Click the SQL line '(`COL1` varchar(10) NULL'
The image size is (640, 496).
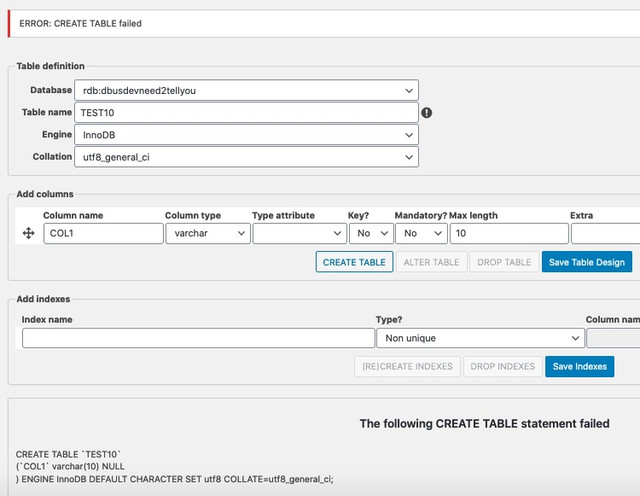pos(70,466)
